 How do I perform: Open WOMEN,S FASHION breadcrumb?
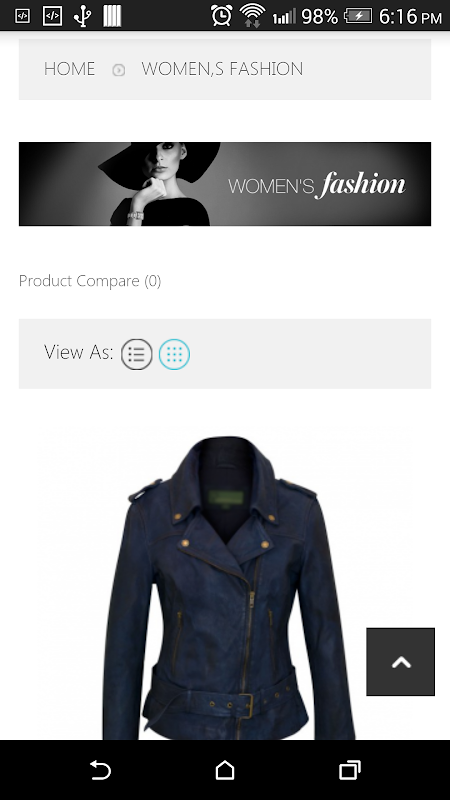click(222, 69)
